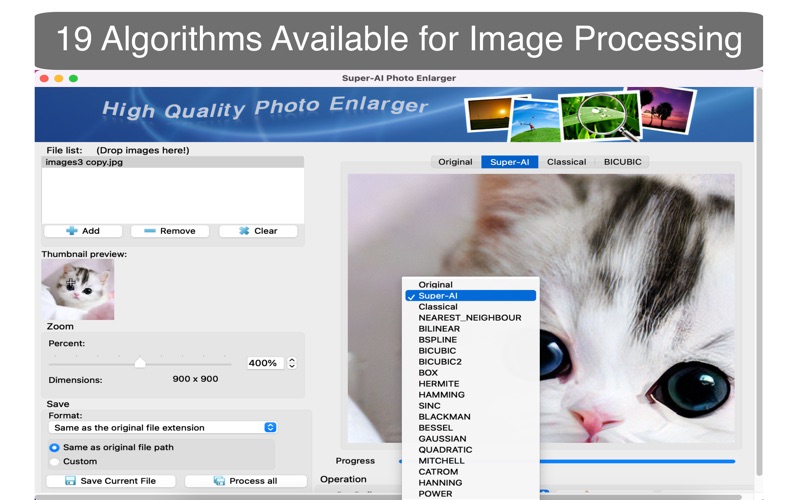Choose GAUSSIAN from the algorithm list
Image resolution: width=800 pixels, height=500 pixels.
click(x=442, y=439)
